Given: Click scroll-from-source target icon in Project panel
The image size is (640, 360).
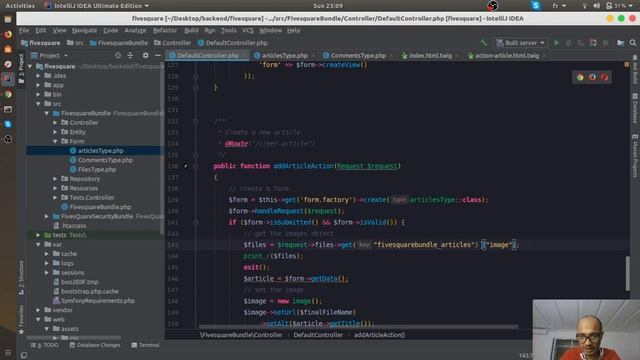Looking at the screenshot, I should 118,55.
